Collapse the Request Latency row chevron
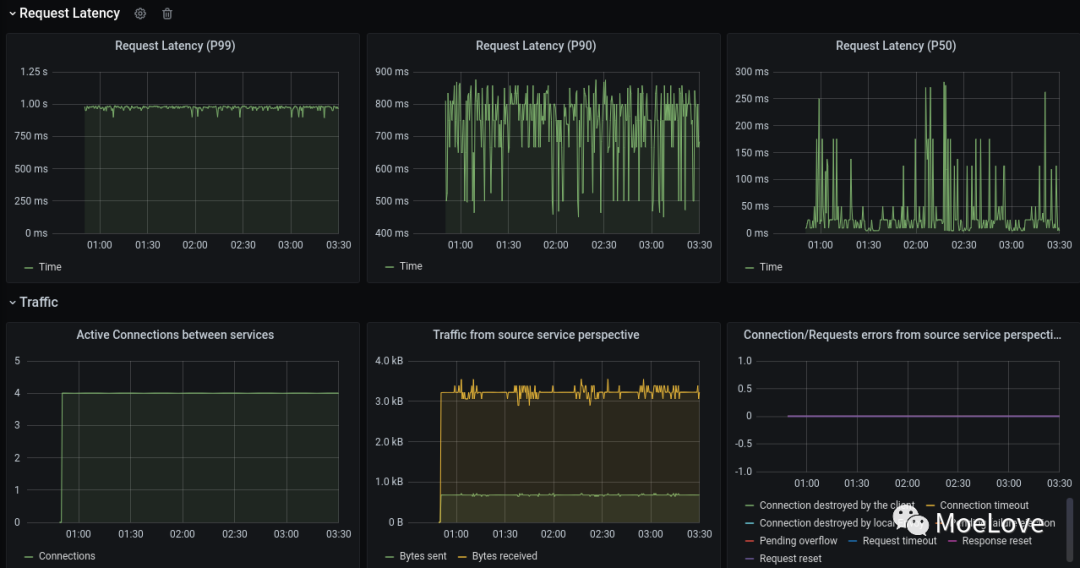This screenshot has width=1080, height=568. (12, 14)
